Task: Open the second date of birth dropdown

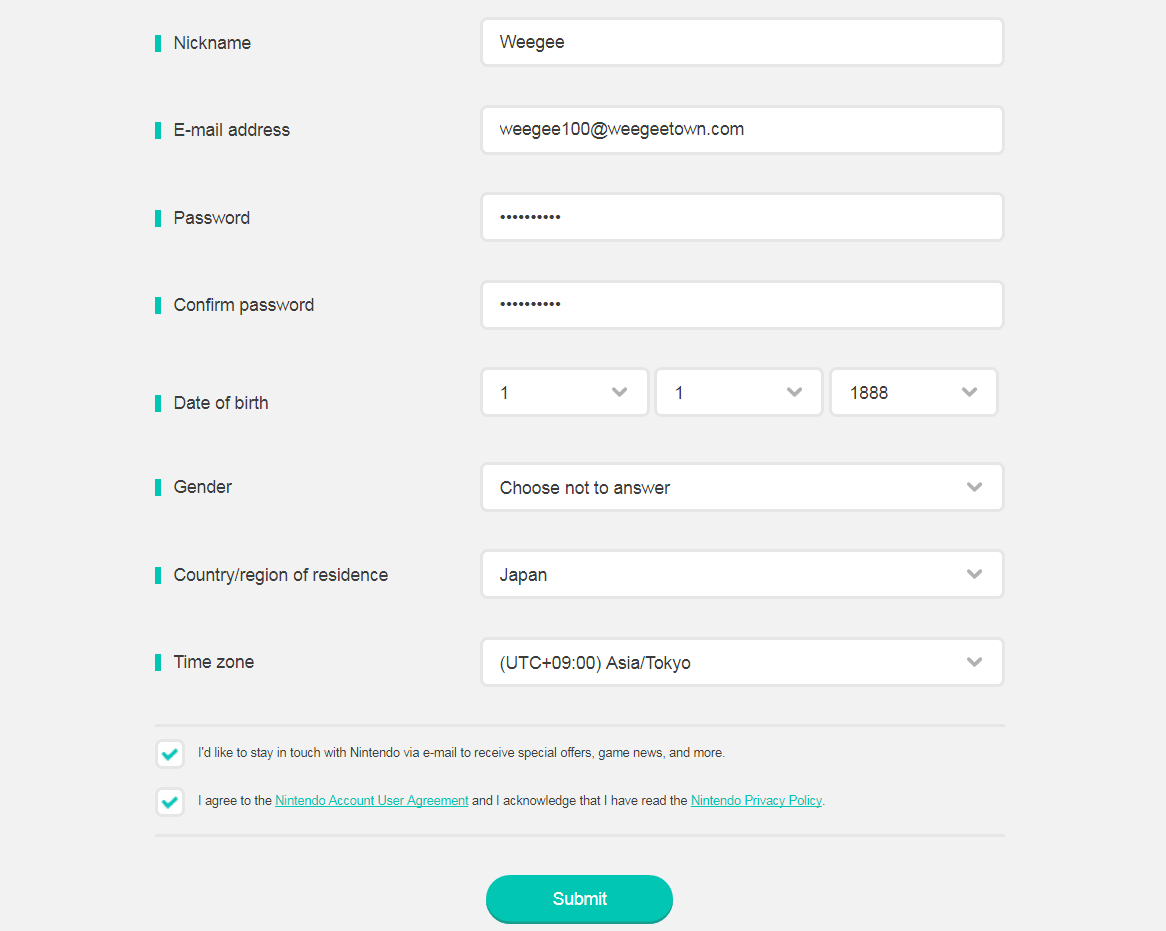Action: pyautogui.click(x=739, y=392)
